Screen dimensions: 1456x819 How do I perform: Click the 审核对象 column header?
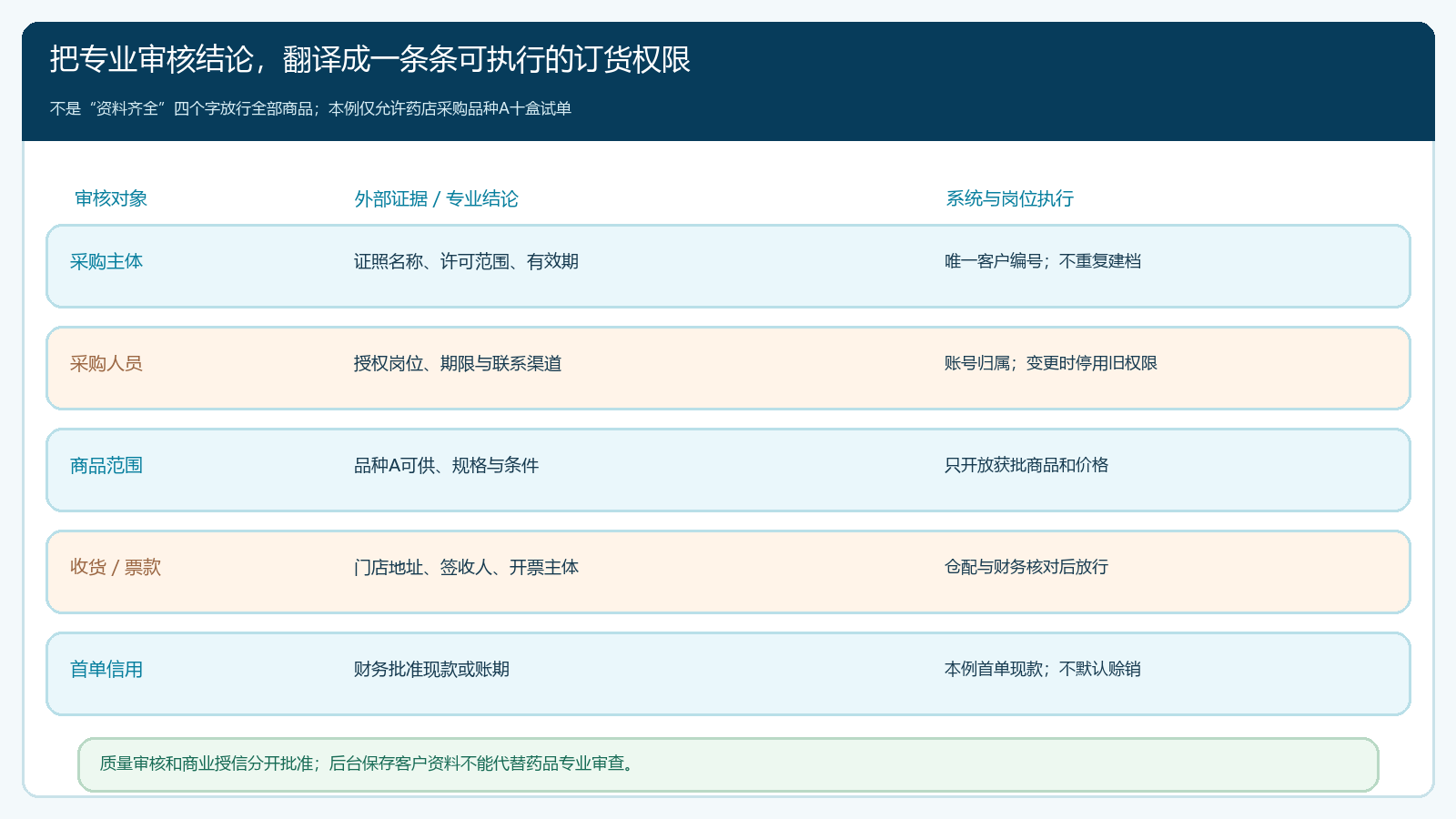pos(111,198)
